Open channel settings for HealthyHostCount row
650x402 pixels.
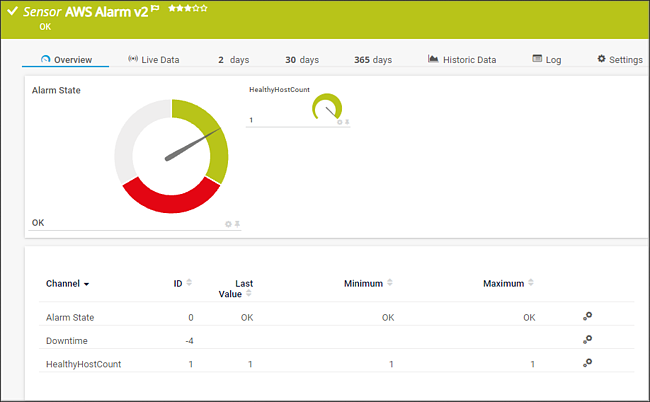click(x=587, y=363)
